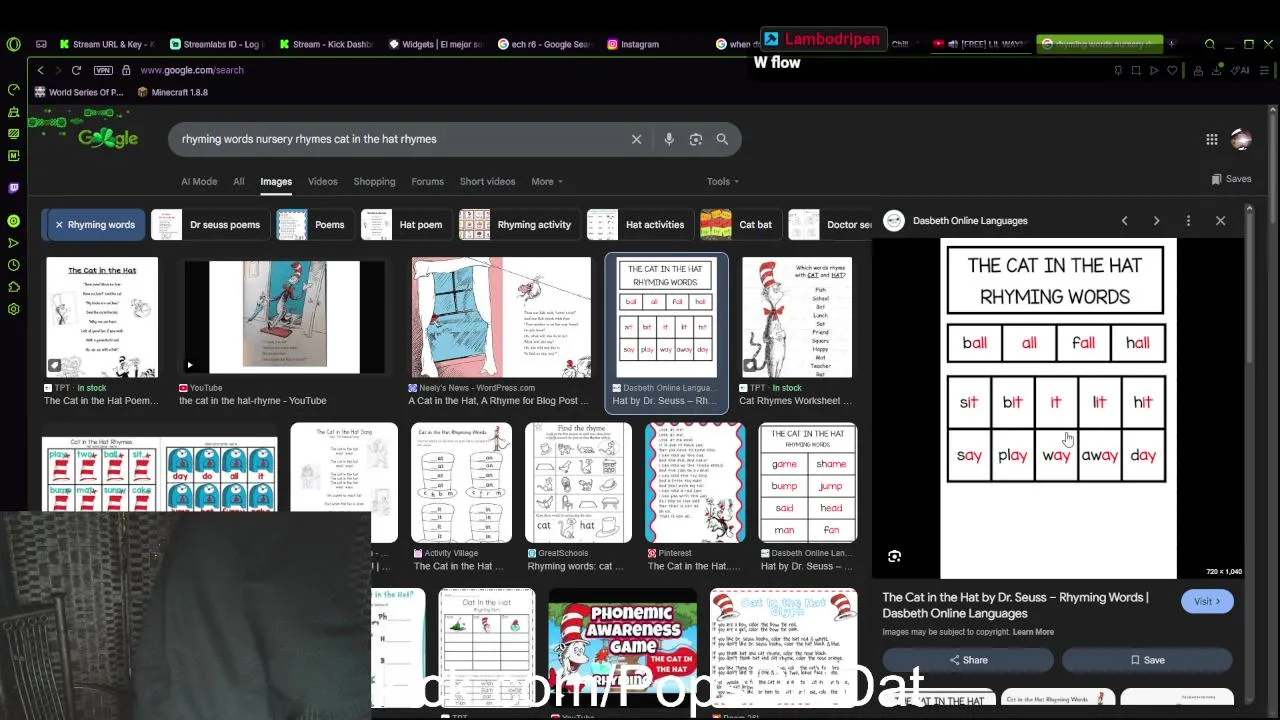Open the browser tab search magnifier

point(1210,44)
